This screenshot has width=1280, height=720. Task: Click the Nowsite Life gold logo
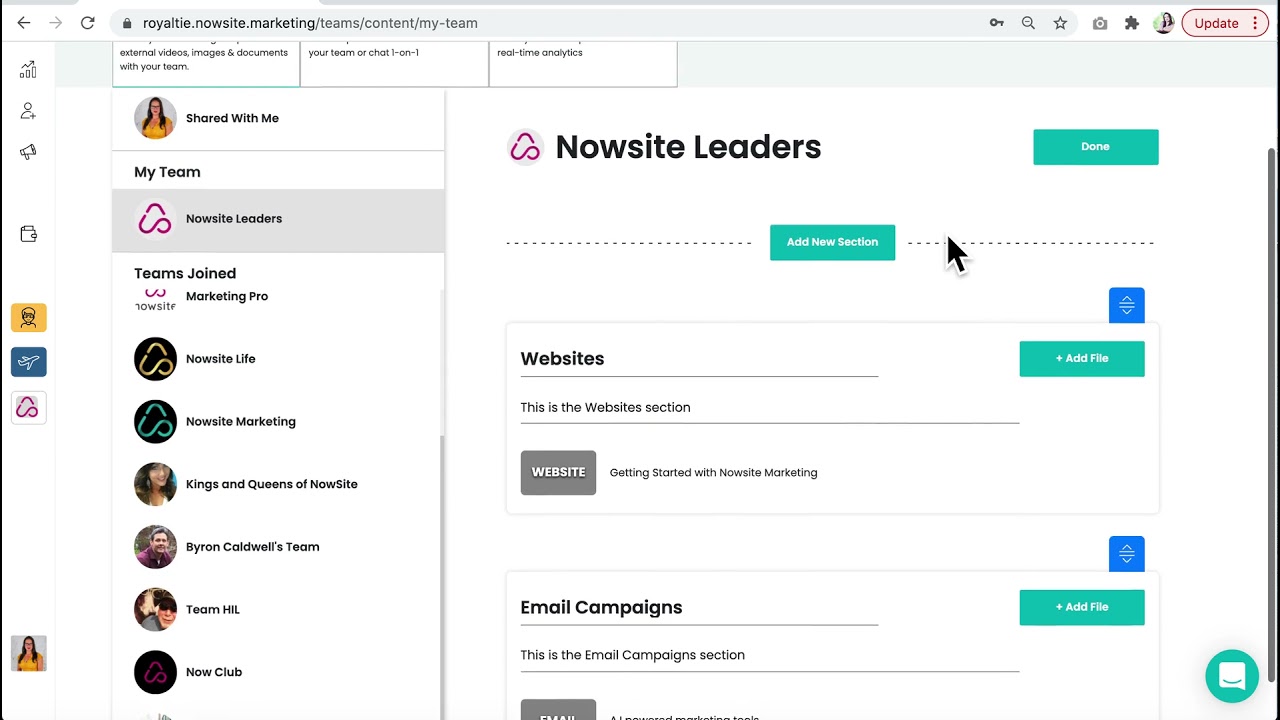pos(155,359)
